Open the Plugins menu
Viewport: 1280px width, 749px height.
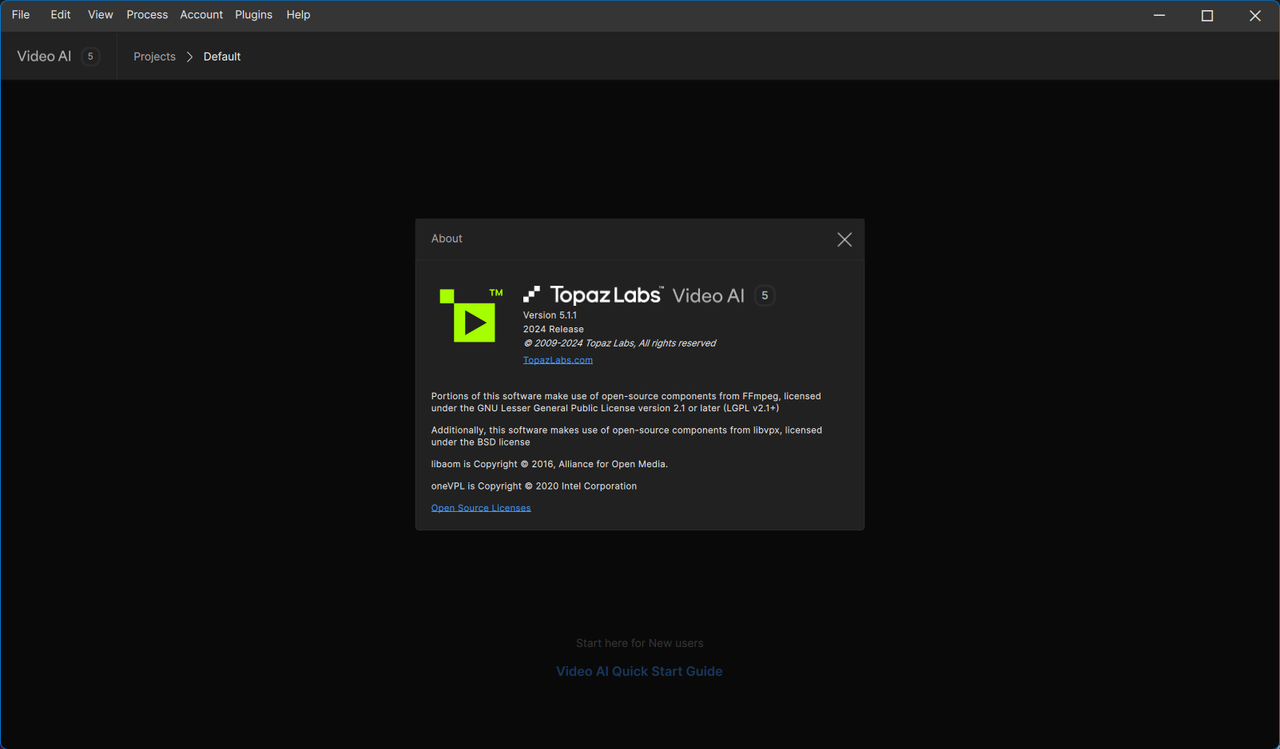(x=254, y=15)
